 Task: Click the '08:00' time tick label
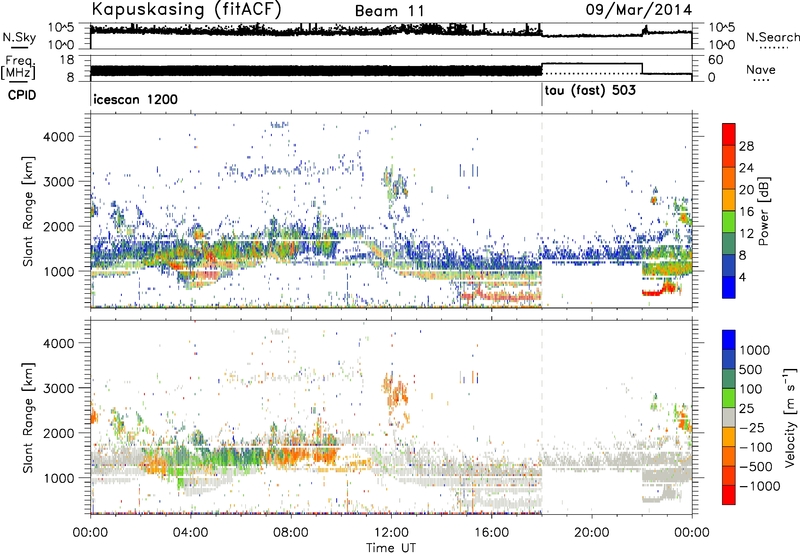[x=291, y=533]
